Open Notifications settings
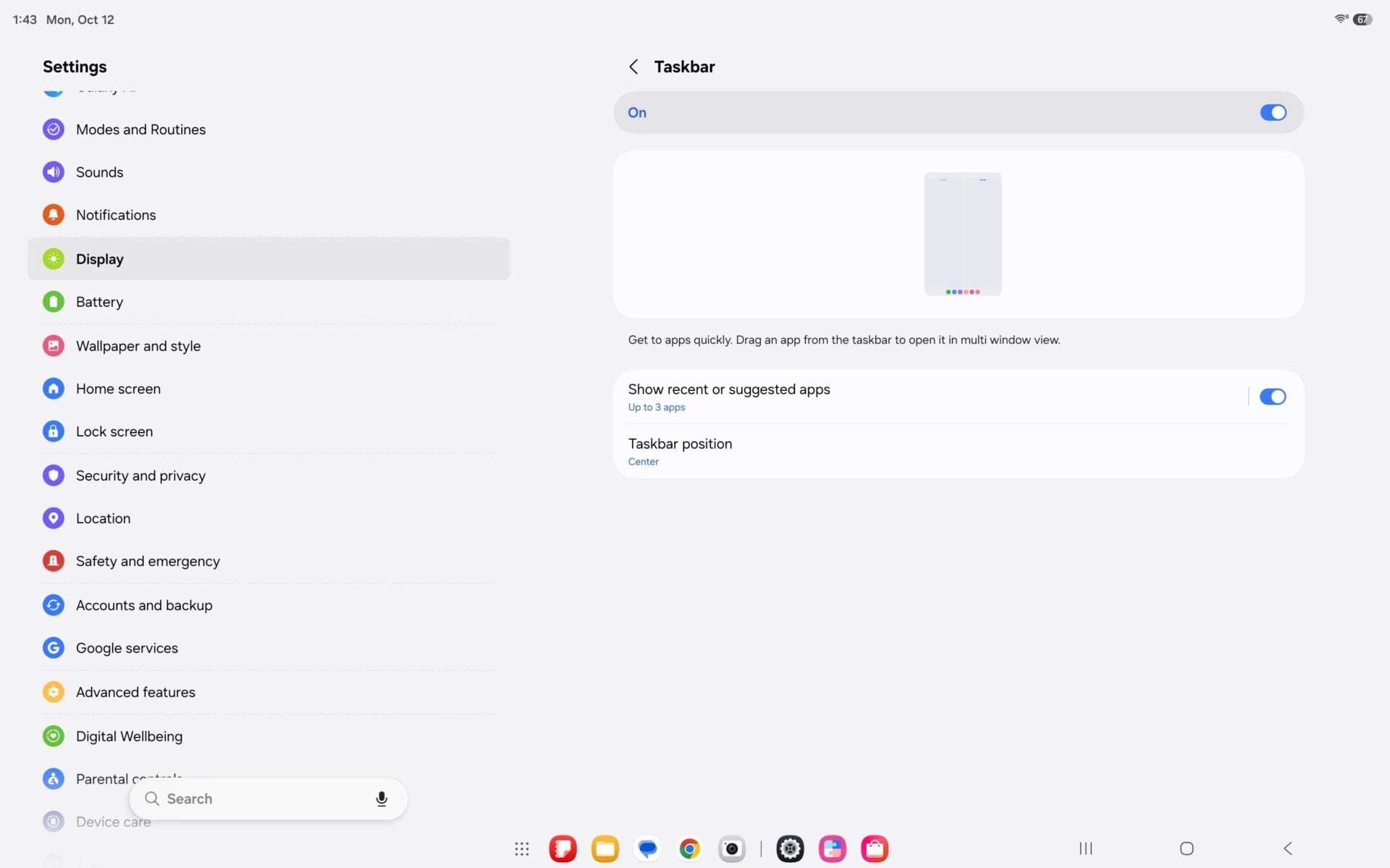This screenshot has height=868, width=1390. [269, 215]
